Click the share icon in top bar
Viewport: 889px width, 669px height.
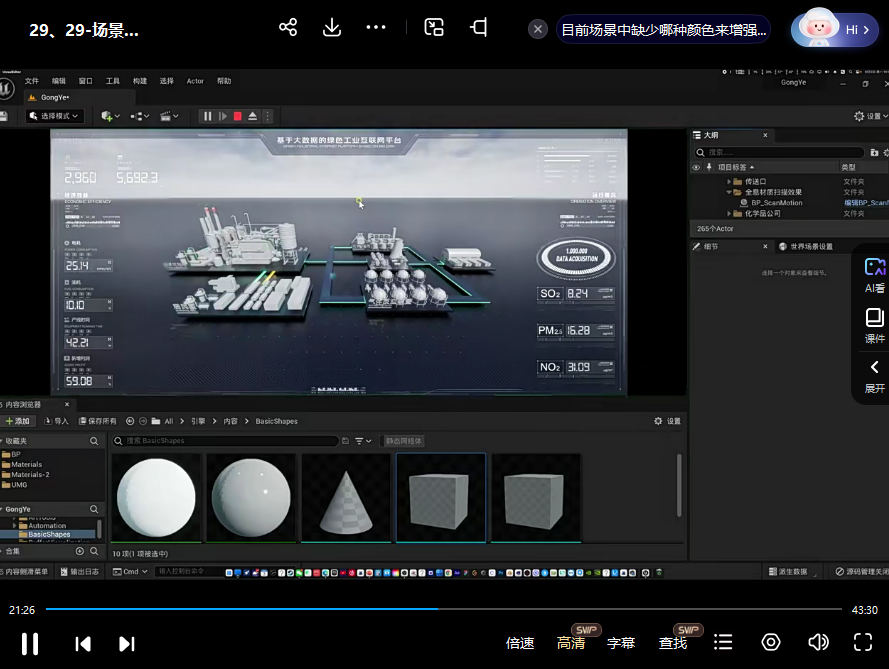(x=288, y=27)
